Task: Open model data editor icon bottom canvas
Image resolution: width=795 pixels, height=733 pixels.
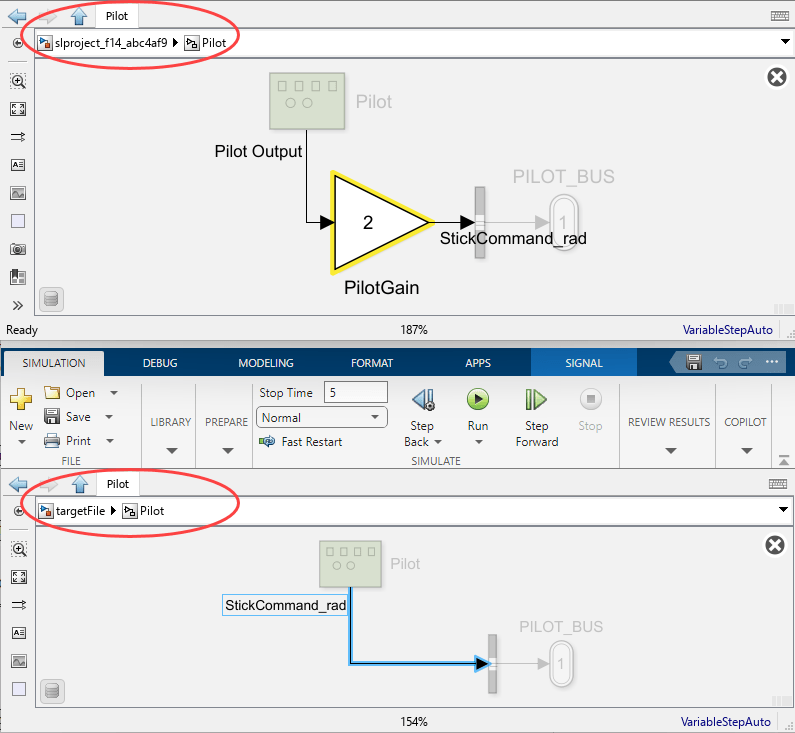Action: click(52, 690)
